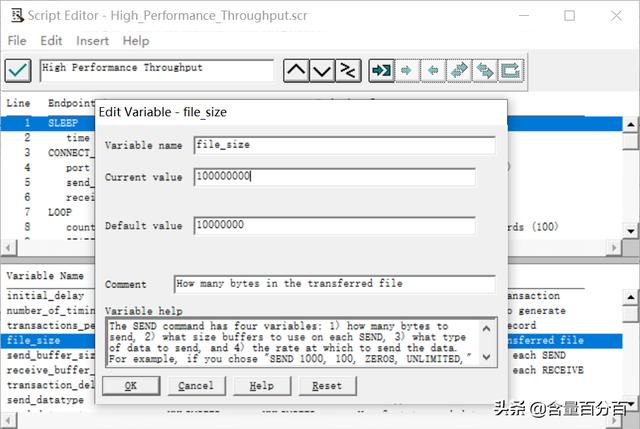Image resolution: width=640 pixels, height=429 pixels.
Task: Click the Script Editor title bar icon
Action: click(x=16, y=16)
